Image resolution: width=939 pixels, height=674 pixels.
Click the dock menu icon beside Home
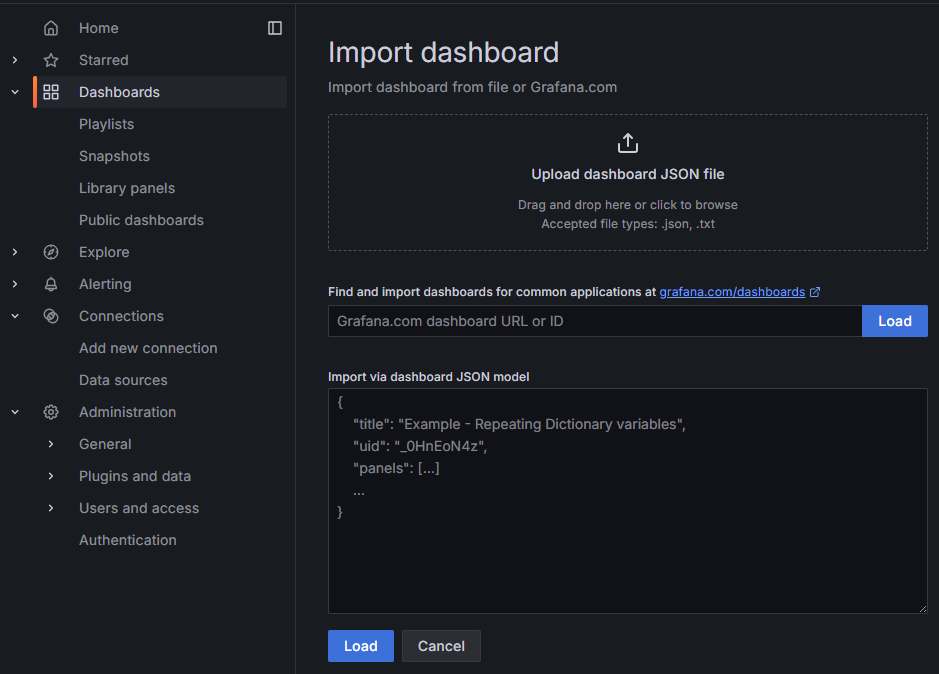pos(275,28)
